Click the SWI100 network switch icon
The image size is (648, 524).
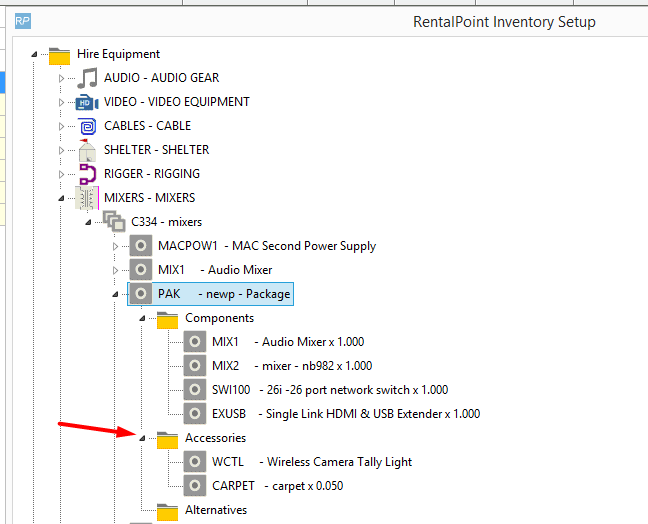pyautogui.click(x=195, y=390)
